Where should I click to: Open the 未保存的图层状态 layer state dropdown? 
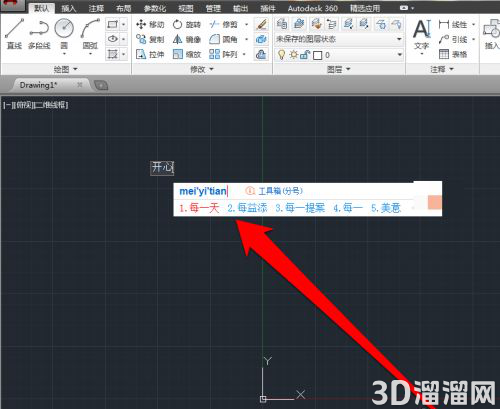click(339, 39)
